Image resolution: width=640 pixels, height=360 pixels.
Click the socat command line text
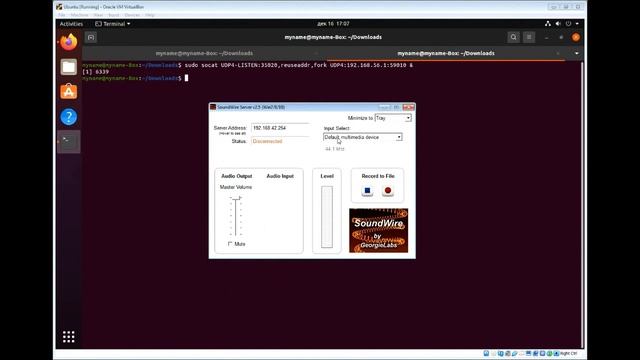(298, 65)
